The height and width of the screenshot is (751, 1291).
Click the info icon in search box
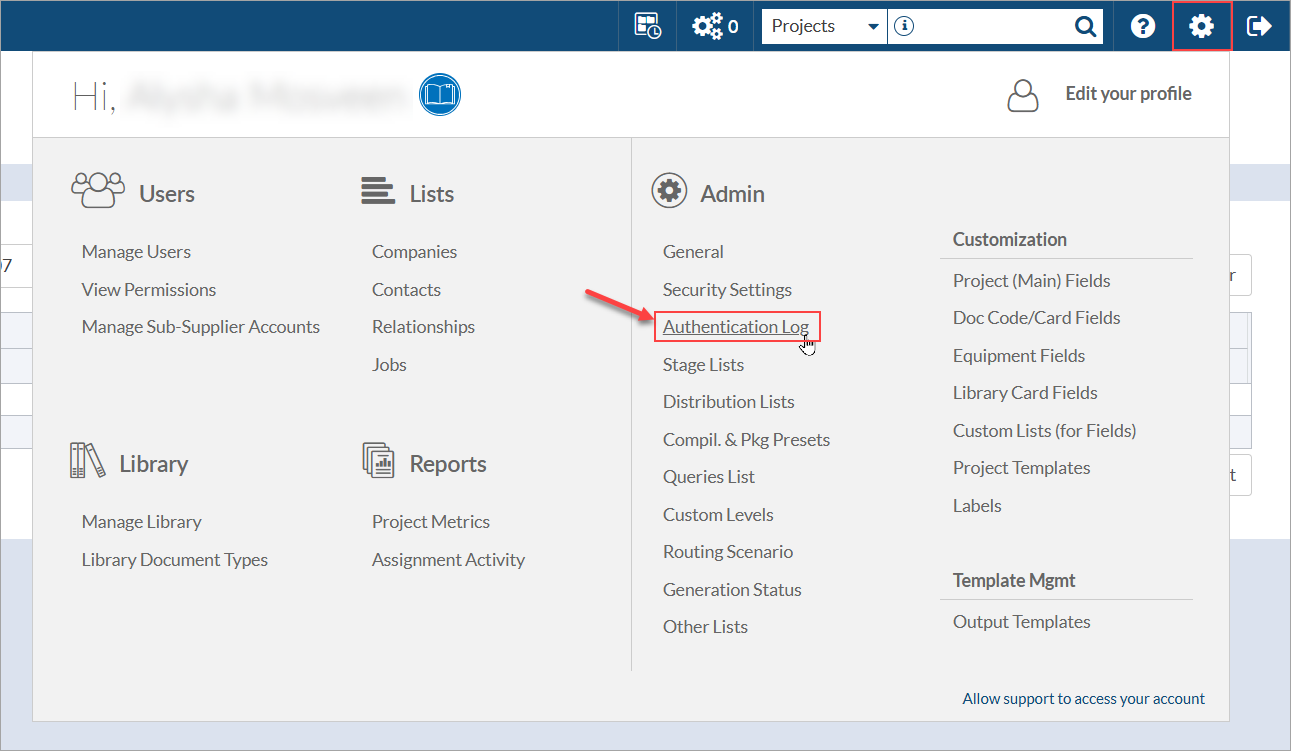904,27
